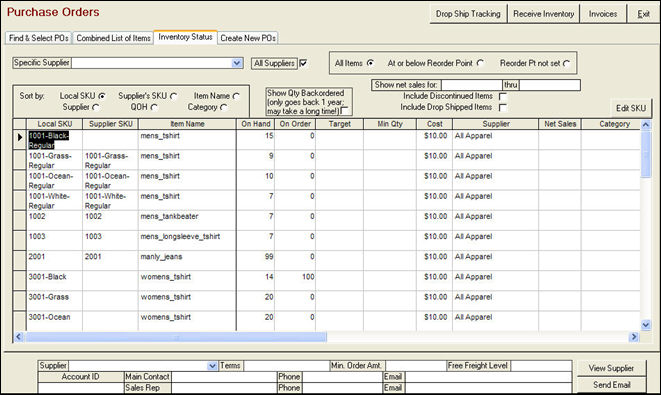Click the Free Freight Level field
The width and height of the screenshot is (661, 395).
pos(540,366)
